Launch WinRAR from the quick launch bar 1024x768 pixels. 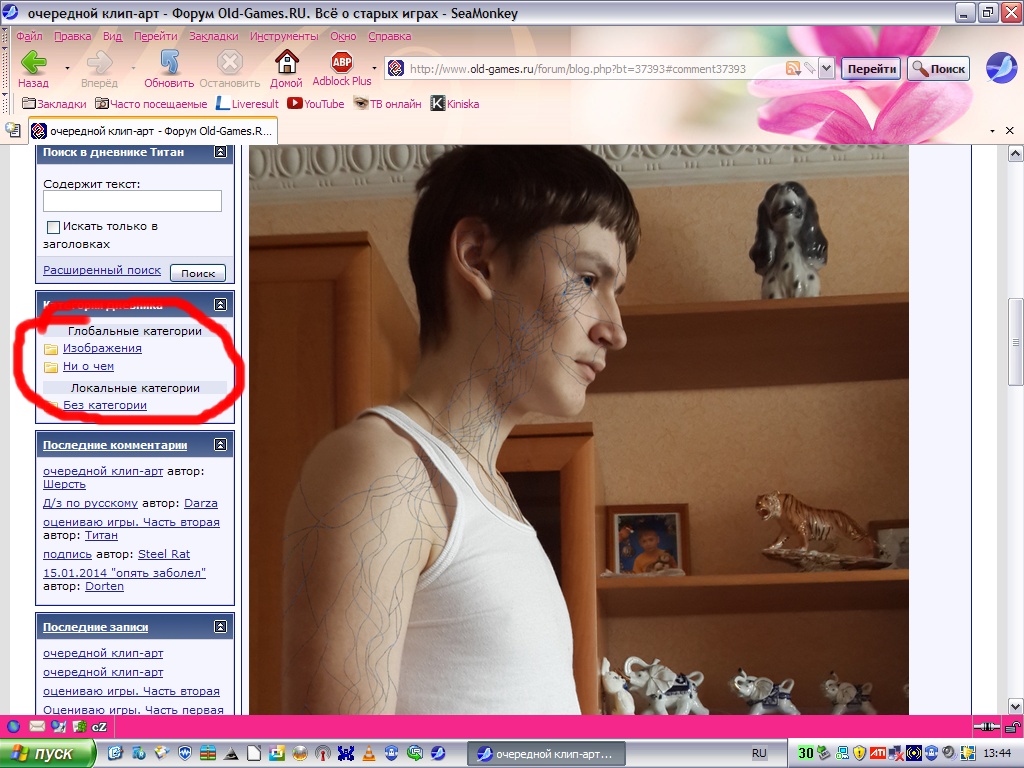208,753
